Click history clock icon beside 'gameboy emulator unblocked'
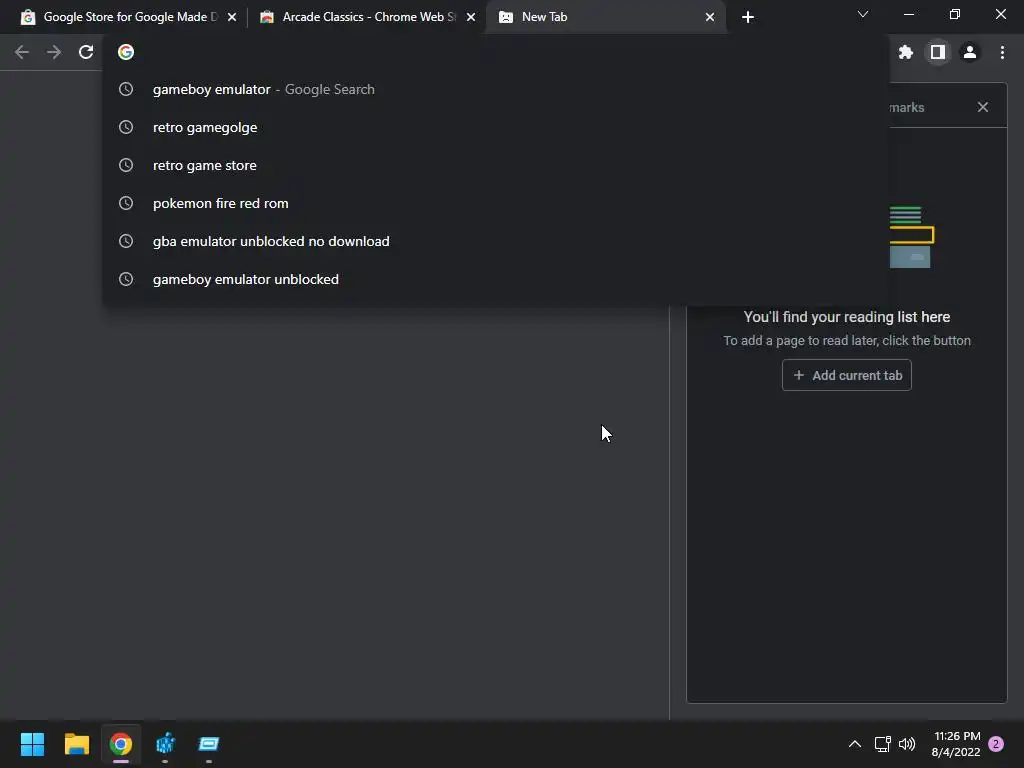The width and height of the screenshot is (1024, 768). click(126, 279)
